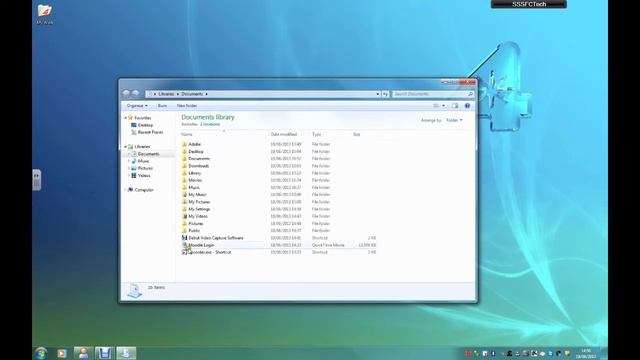Viewport: 640px width, 360px height.
Task: Change the view with the view icon
Action: (x=436, y=106)
